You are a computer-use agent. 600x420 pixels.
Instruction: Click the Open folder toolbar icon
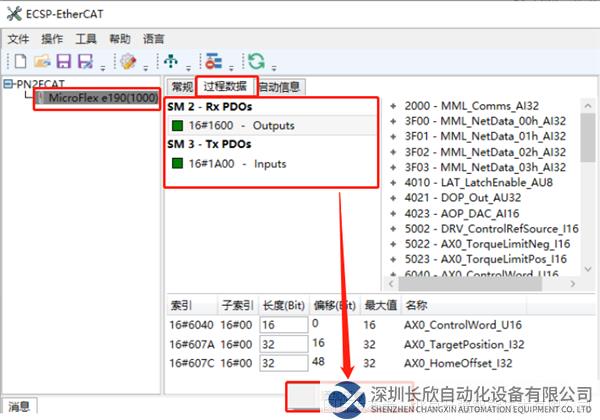(40, 62)
